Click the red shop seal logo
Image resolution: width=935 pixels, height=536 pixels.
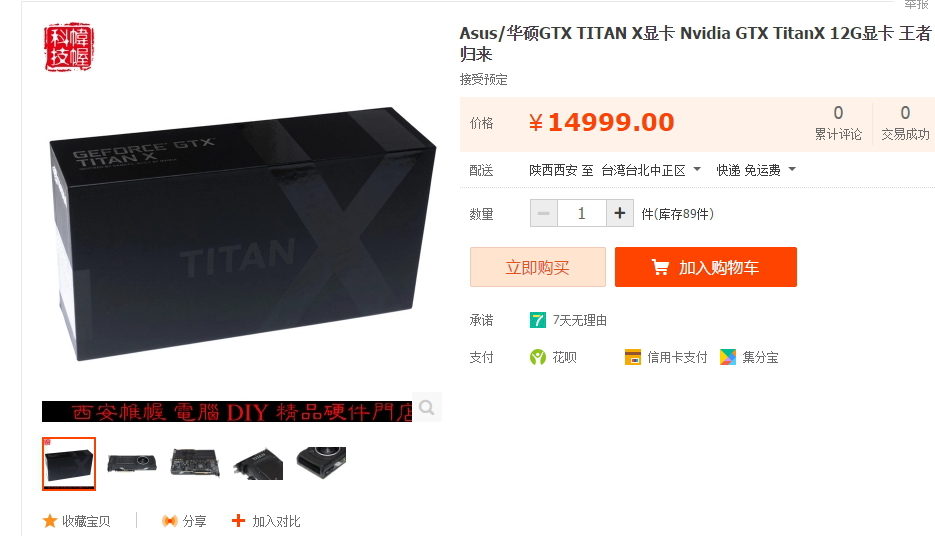(x=69, y=47)
